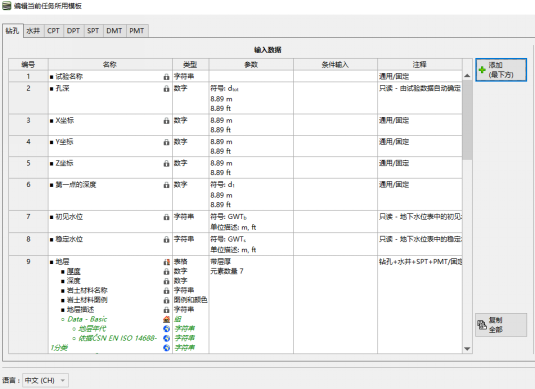The image size is (535, 389).
Task: Click lock icon on Y坐标 row
Action: (166, 142)
